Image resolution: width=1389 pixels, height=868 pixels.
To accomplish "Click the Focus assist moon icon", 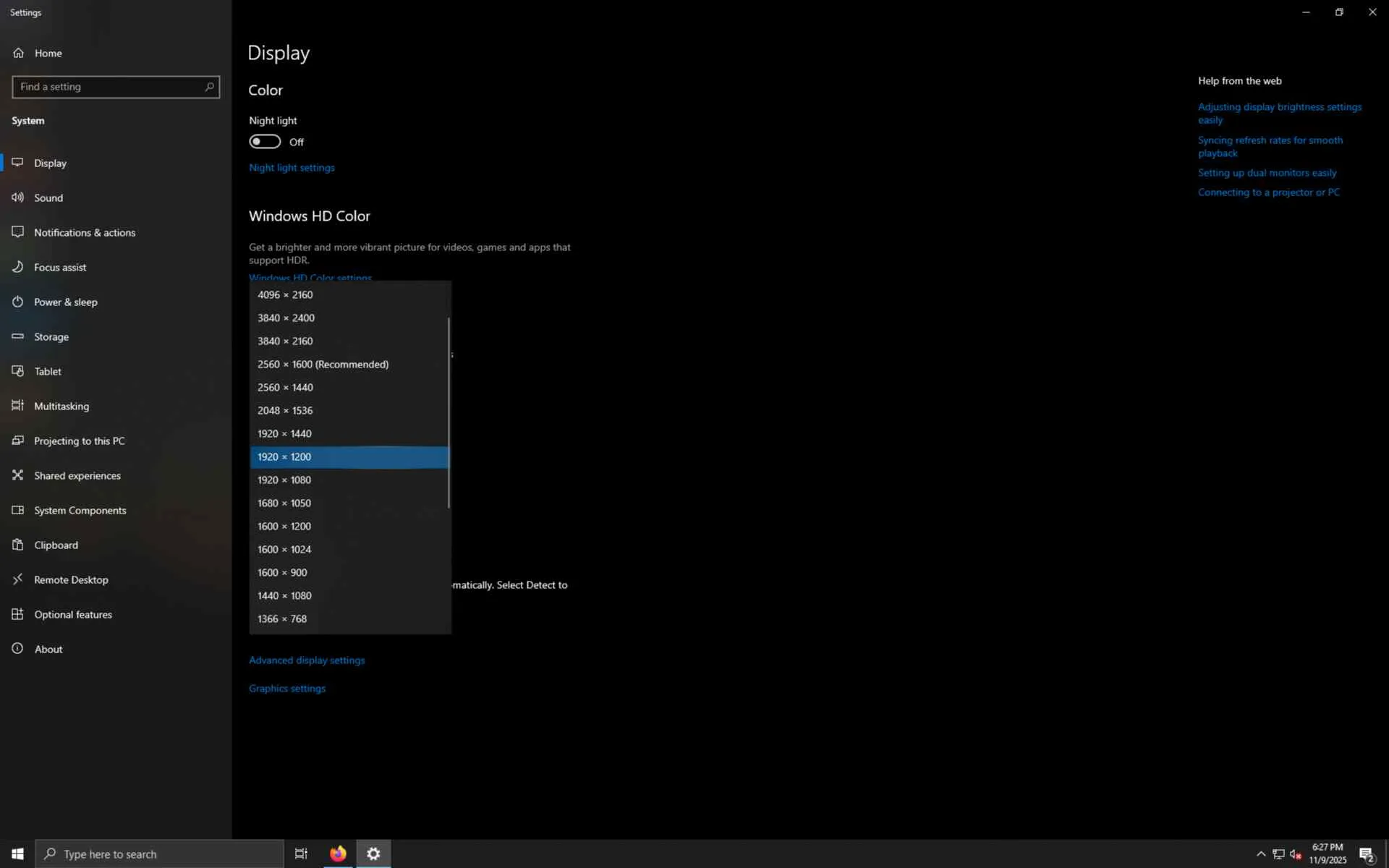I will [18, 267].
